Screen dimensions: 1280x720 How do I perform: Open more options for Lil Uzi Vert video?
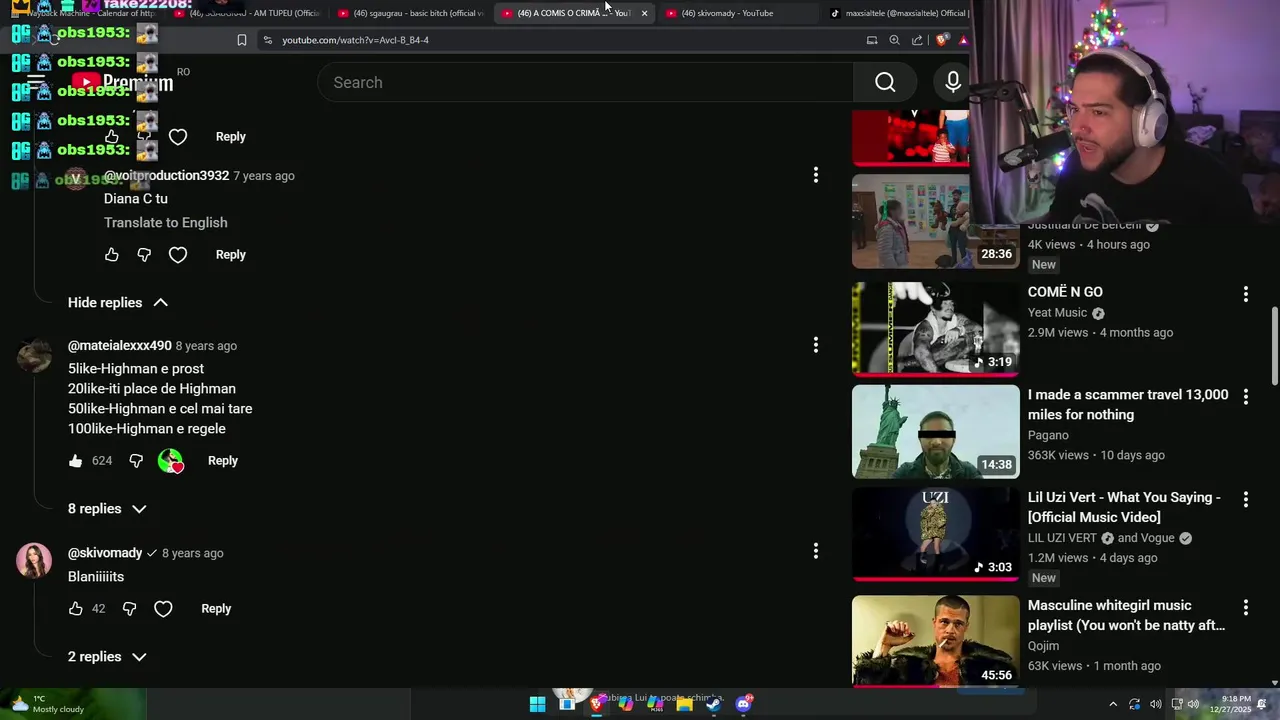pyautogui.click(x=1246, y=499)
